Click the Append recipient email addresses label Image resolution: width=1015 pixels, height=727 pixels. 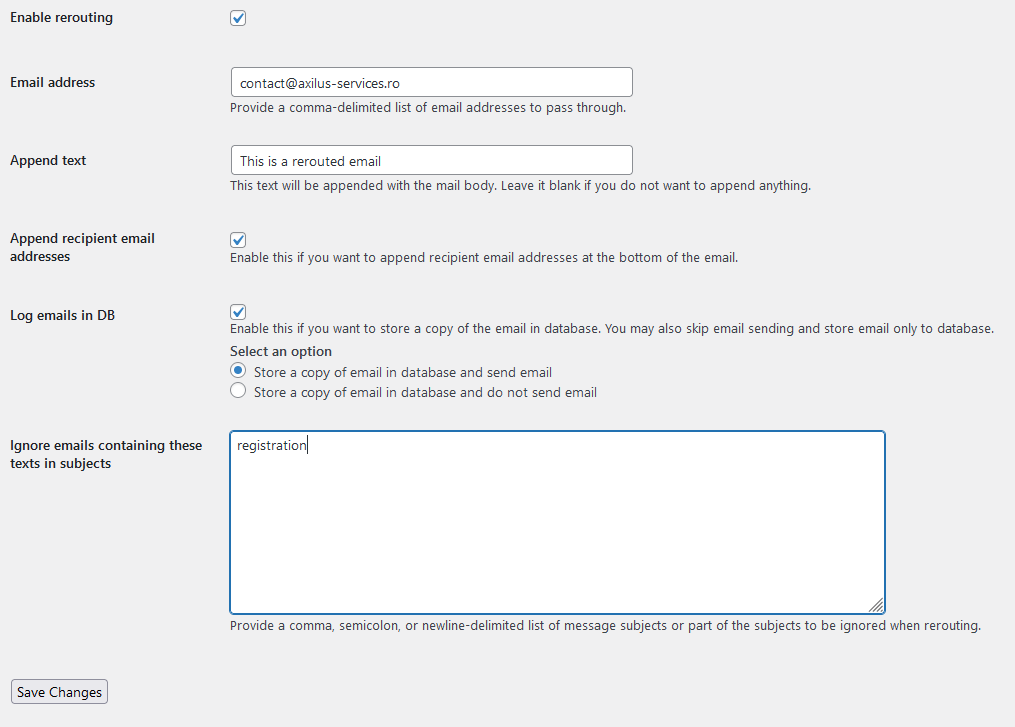[x=82, y=247]
